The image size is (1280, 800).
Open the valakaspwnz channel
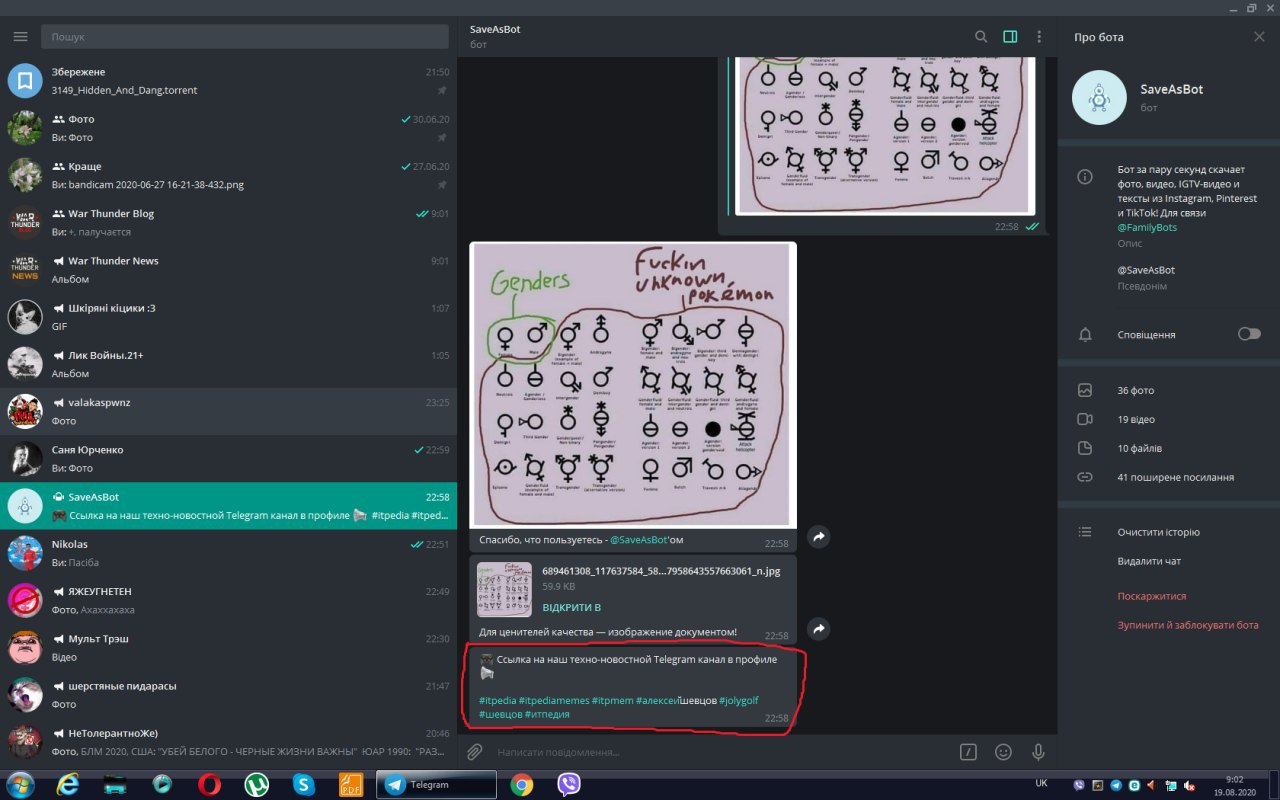[x=228, y=411]
